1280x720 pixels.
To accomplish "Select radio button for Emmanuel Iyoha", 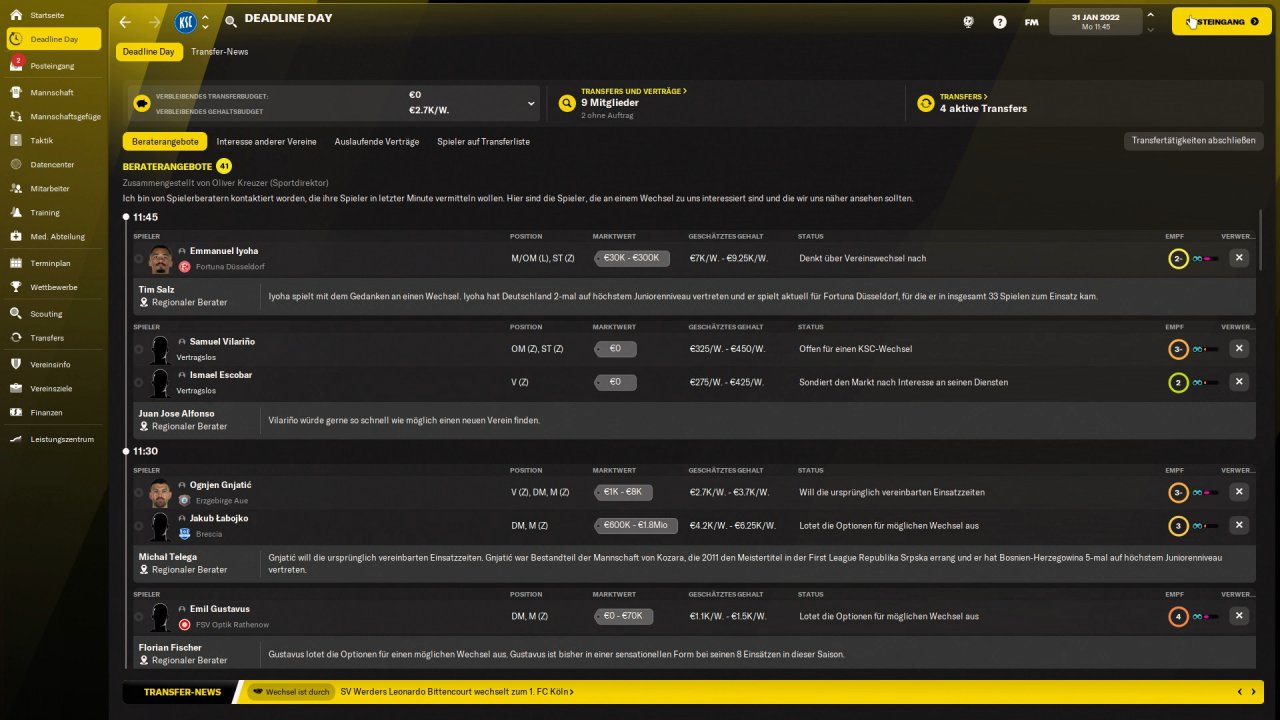I will point(139,259).
